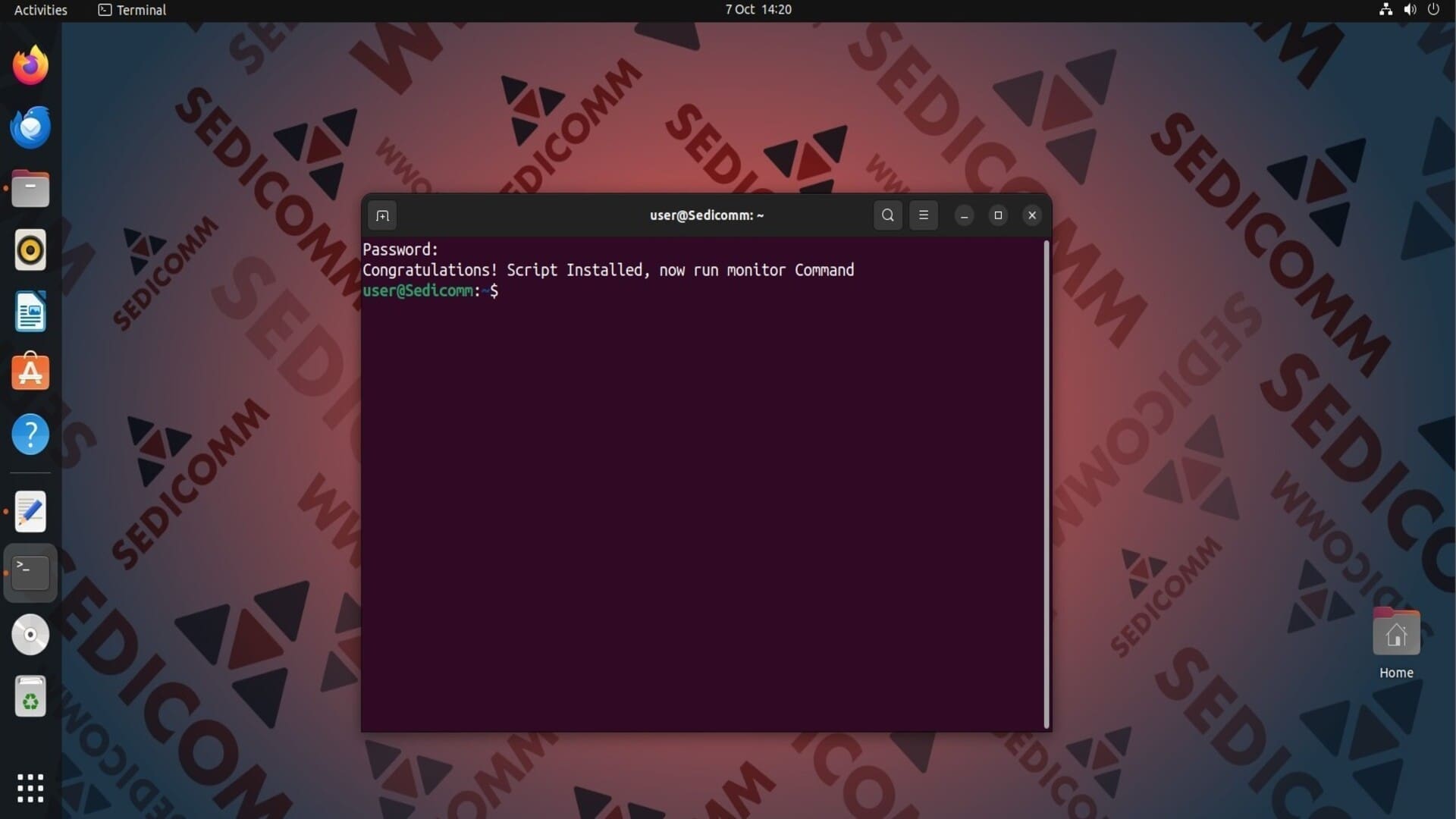Close the Terminal window
The width and height of the screenshot is (1456, 819).
point(1032,215)
